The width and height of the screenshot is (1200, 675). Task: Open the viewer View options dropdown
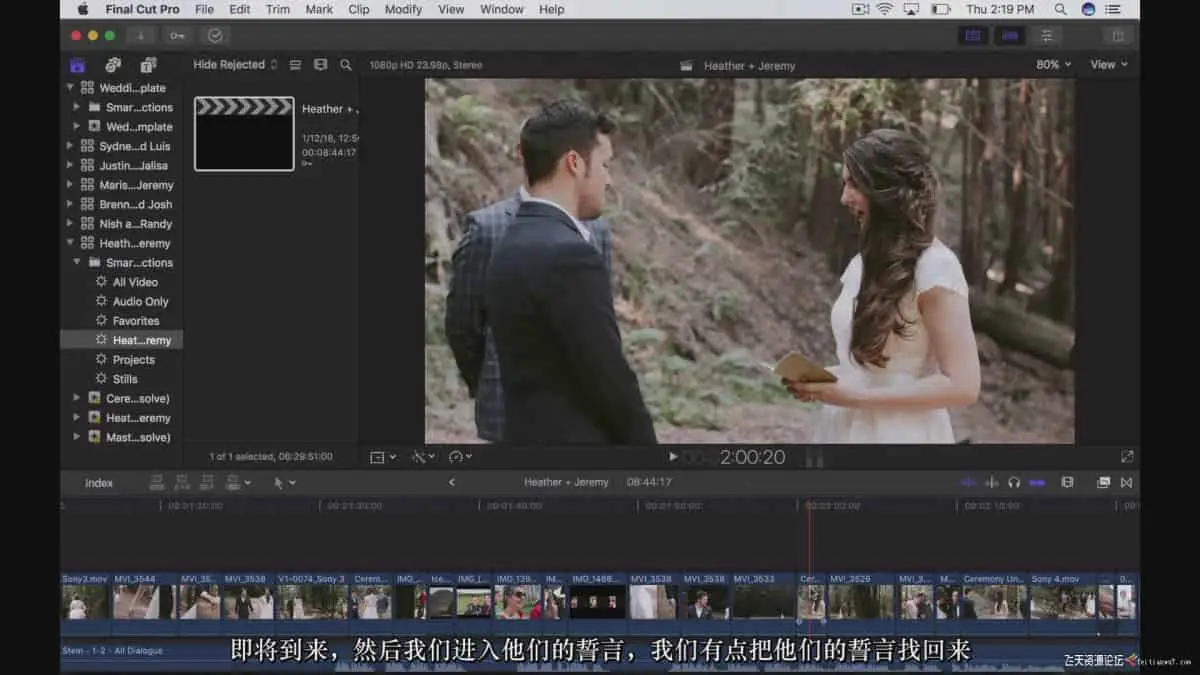(1109, 64)
